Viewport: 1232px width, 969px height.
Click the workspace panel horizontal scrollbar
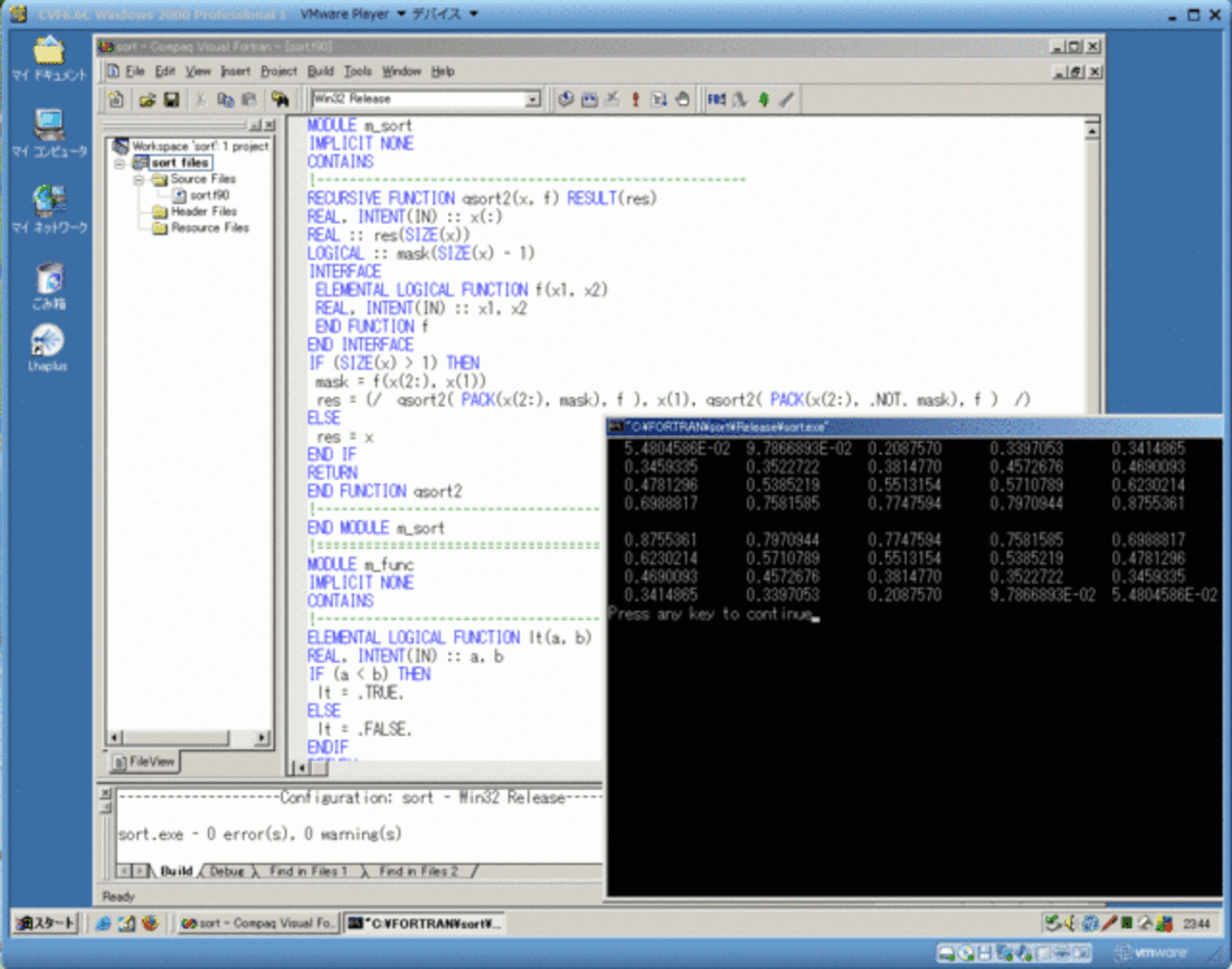pyautogui.click(x=190, y=737)
